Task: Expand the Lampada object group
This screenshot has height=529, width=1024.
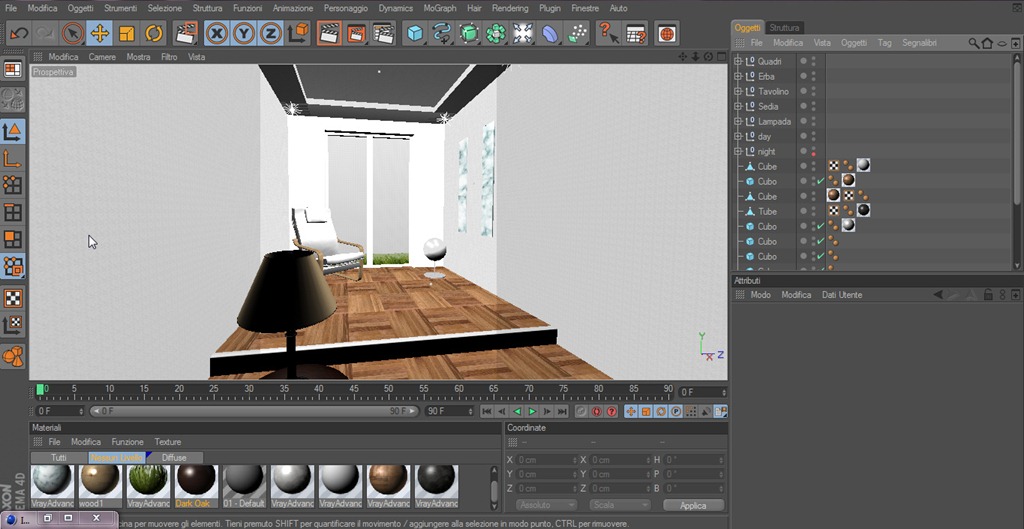Action: click(x=739, y=121)
